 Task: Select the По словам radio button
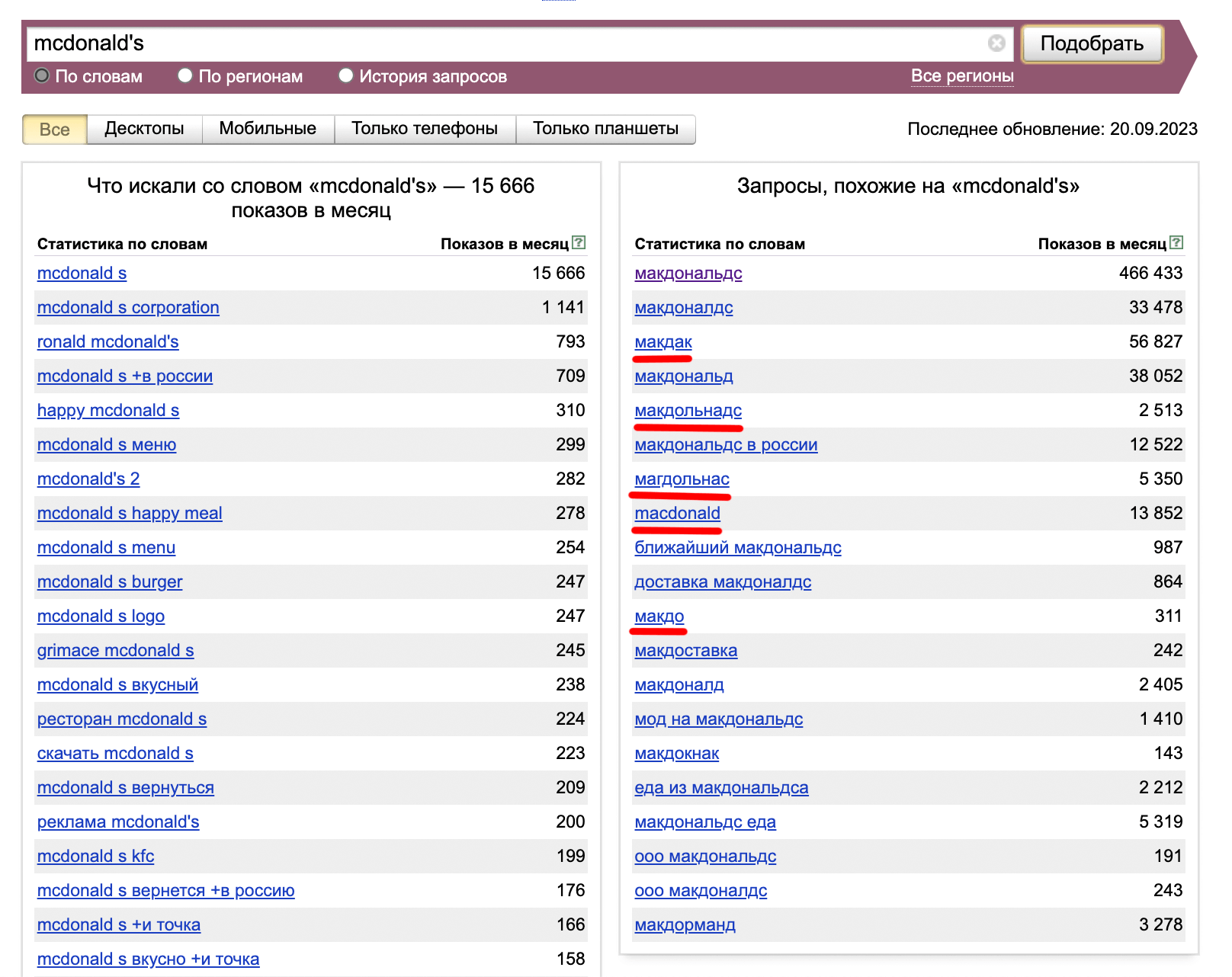42,75
